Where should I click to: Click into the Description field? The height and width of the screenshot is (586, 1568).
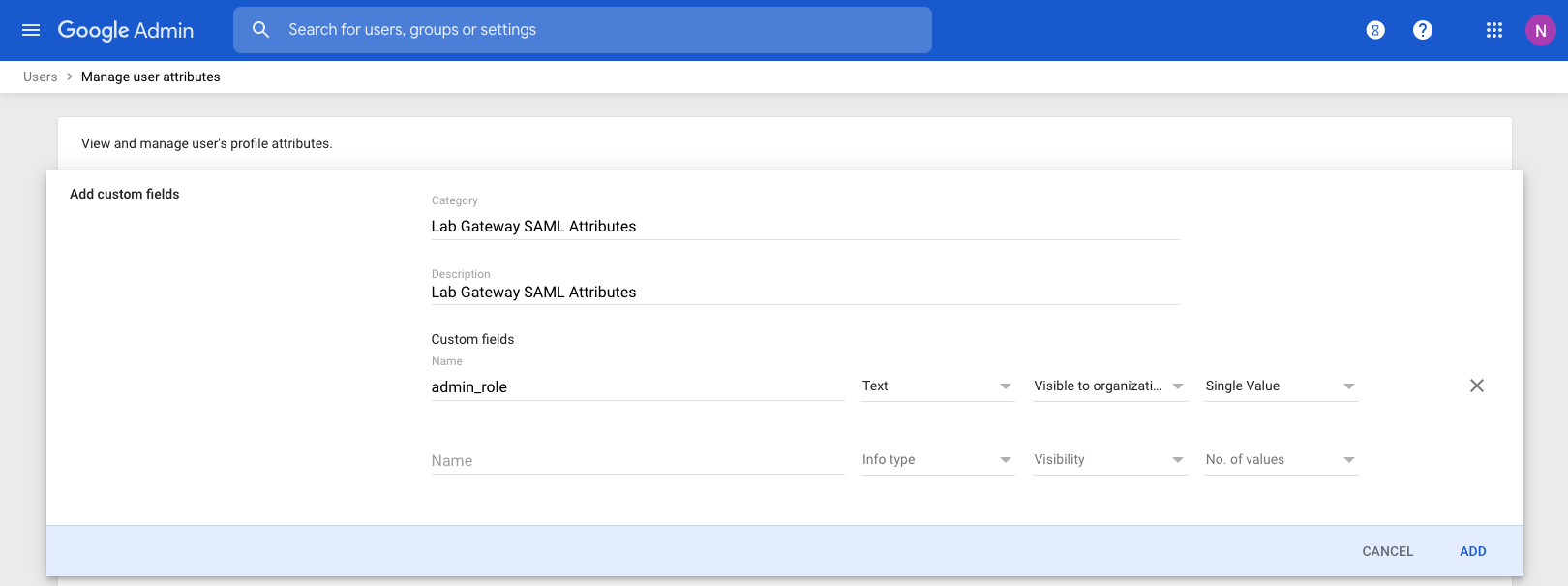point(803,293)
